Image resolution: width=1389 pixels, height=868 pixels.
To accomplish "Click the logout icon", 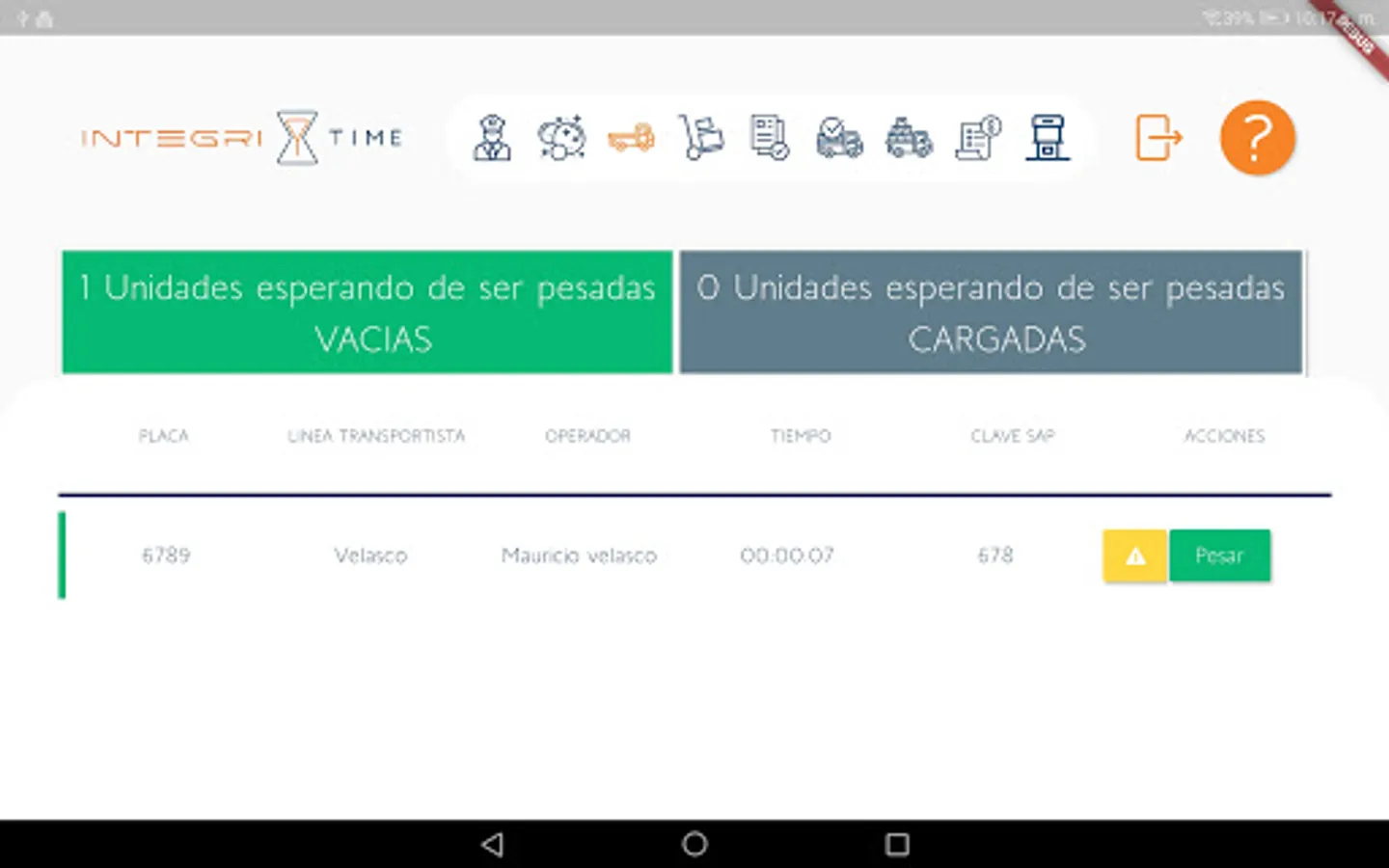I will (x=1159, y=138).
